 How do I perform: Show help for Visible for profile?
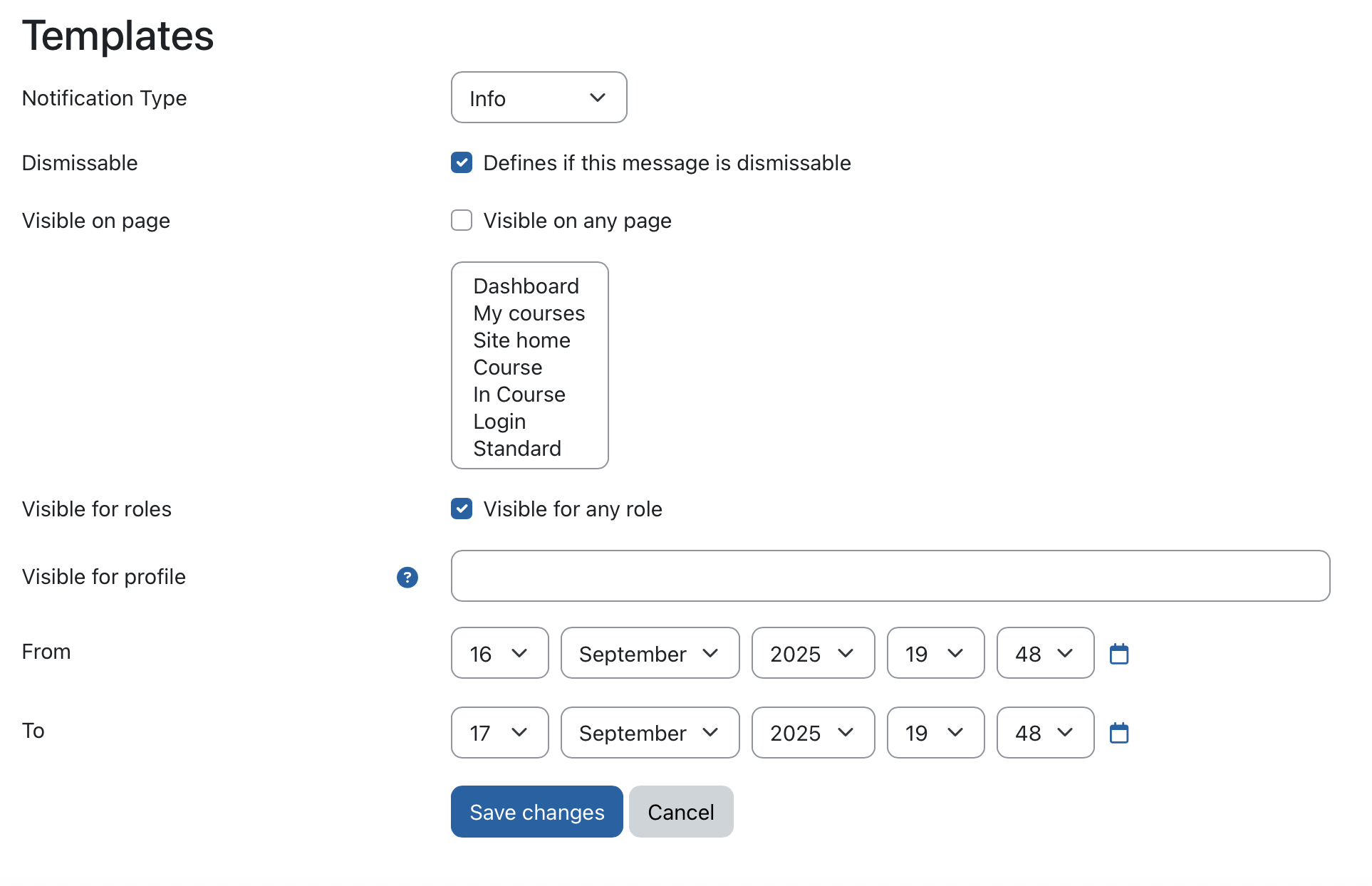(x=407, y=577)
